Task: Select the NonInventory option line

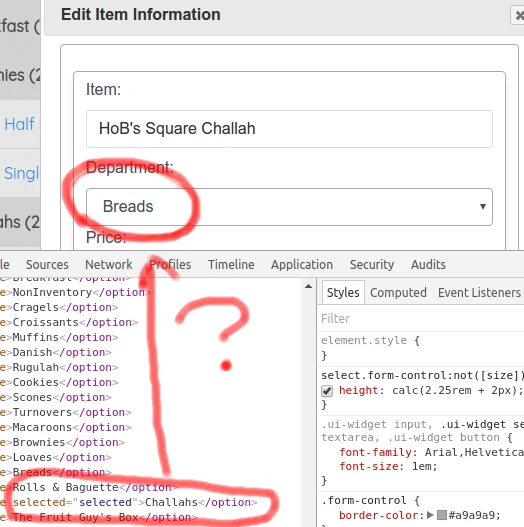Action: click(x=75, y=292)
